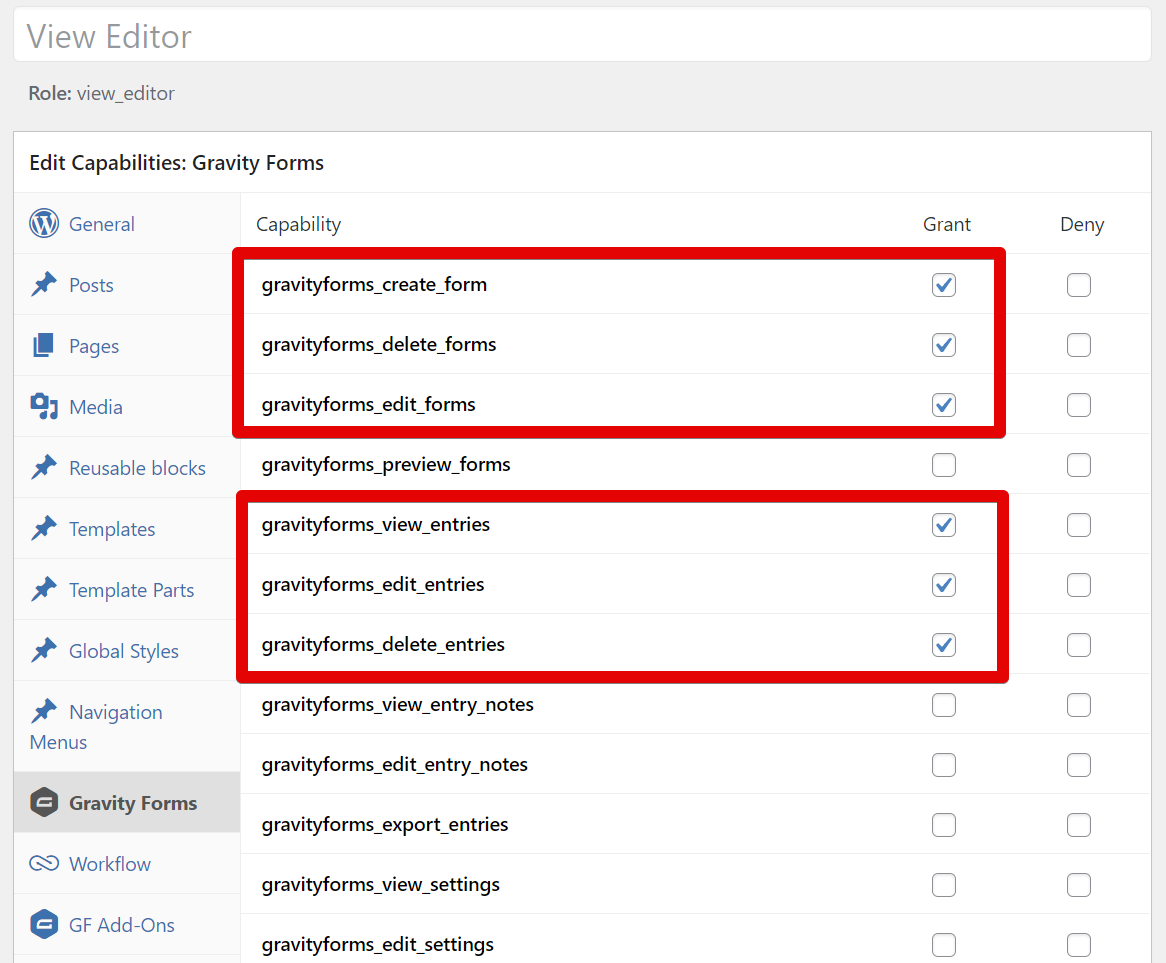Click the Media camera-music icon
The width and height of the screenshot is (1166, 963).
[x=44, y=407]
